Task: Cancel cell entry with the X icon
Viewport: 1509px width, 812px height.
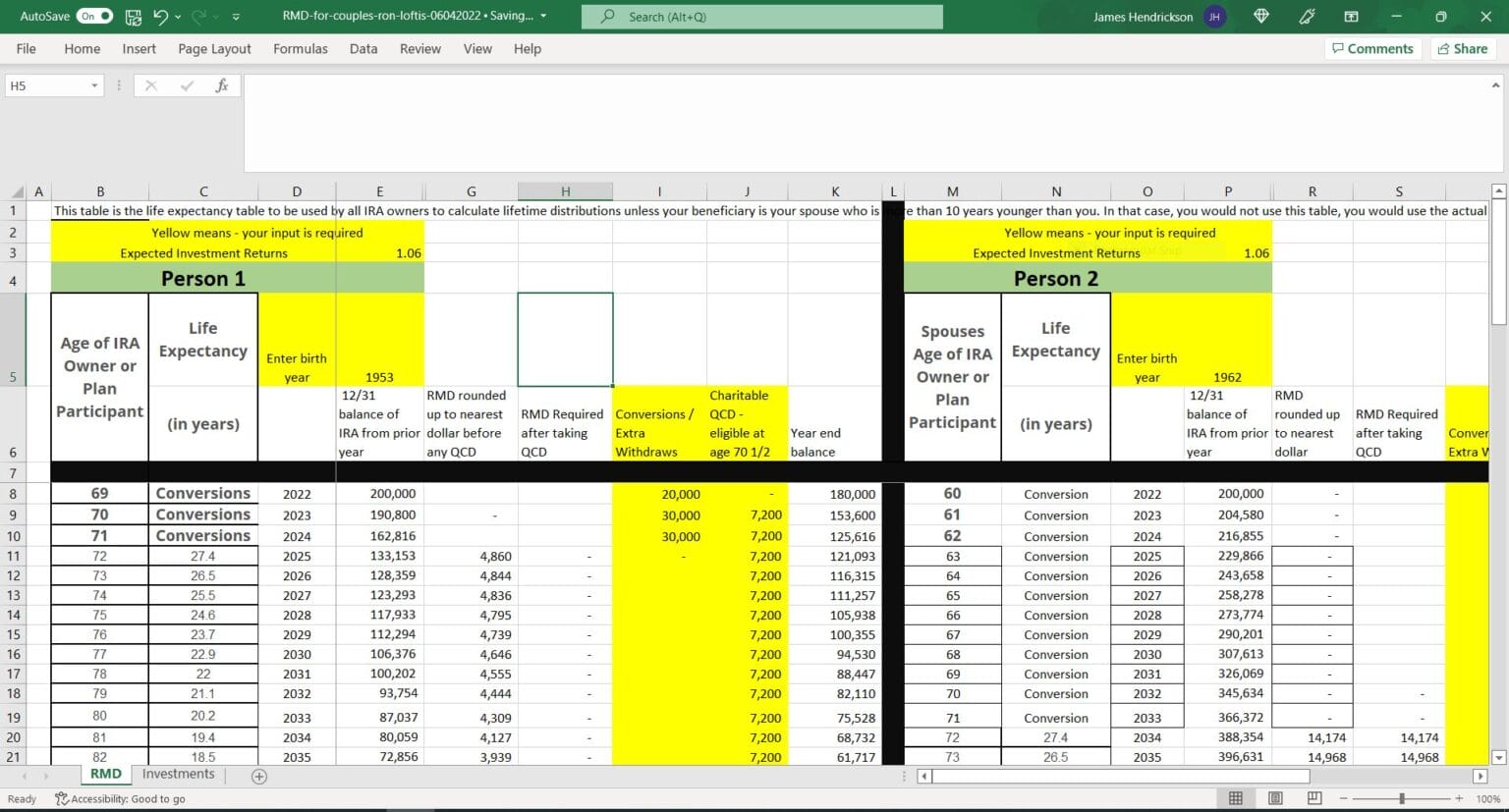Action: point(150,84)
